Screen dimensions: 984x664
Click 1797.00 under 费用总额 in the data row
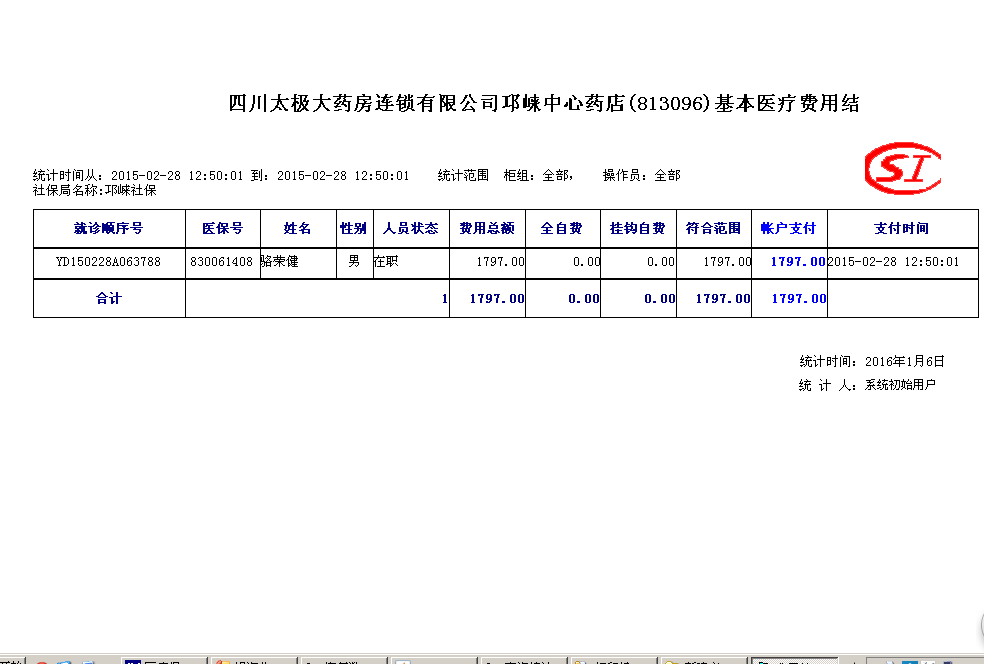click(500, 262)
